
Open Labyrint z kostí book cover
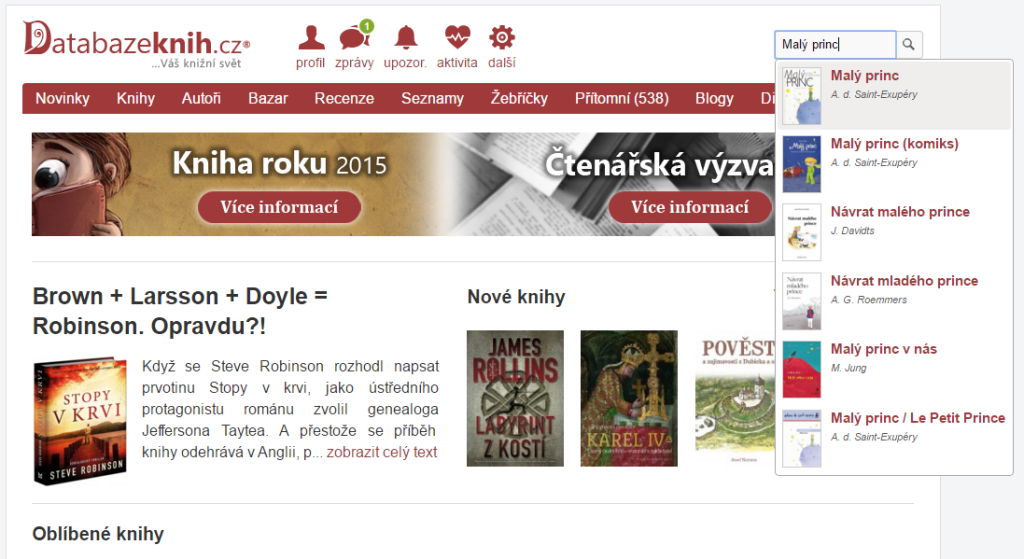(x=515, y=398)
